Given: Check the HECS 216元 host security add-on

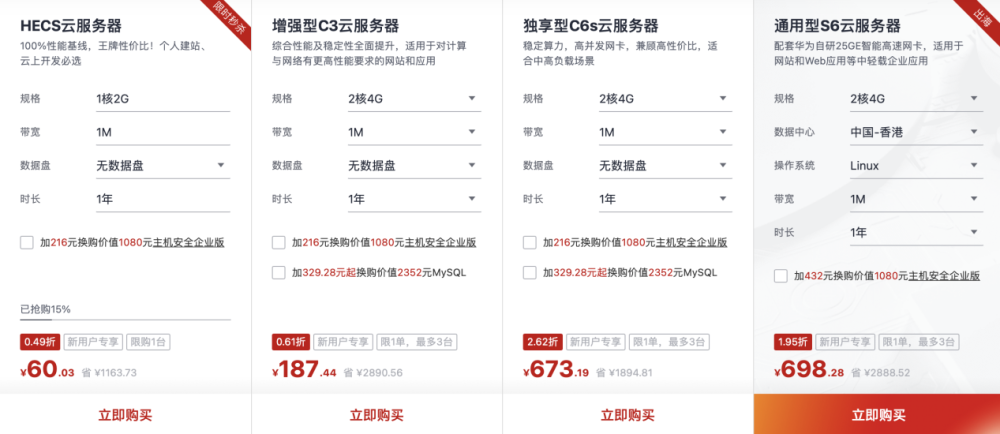Looking at the screenshot, I should coord(27,243).
